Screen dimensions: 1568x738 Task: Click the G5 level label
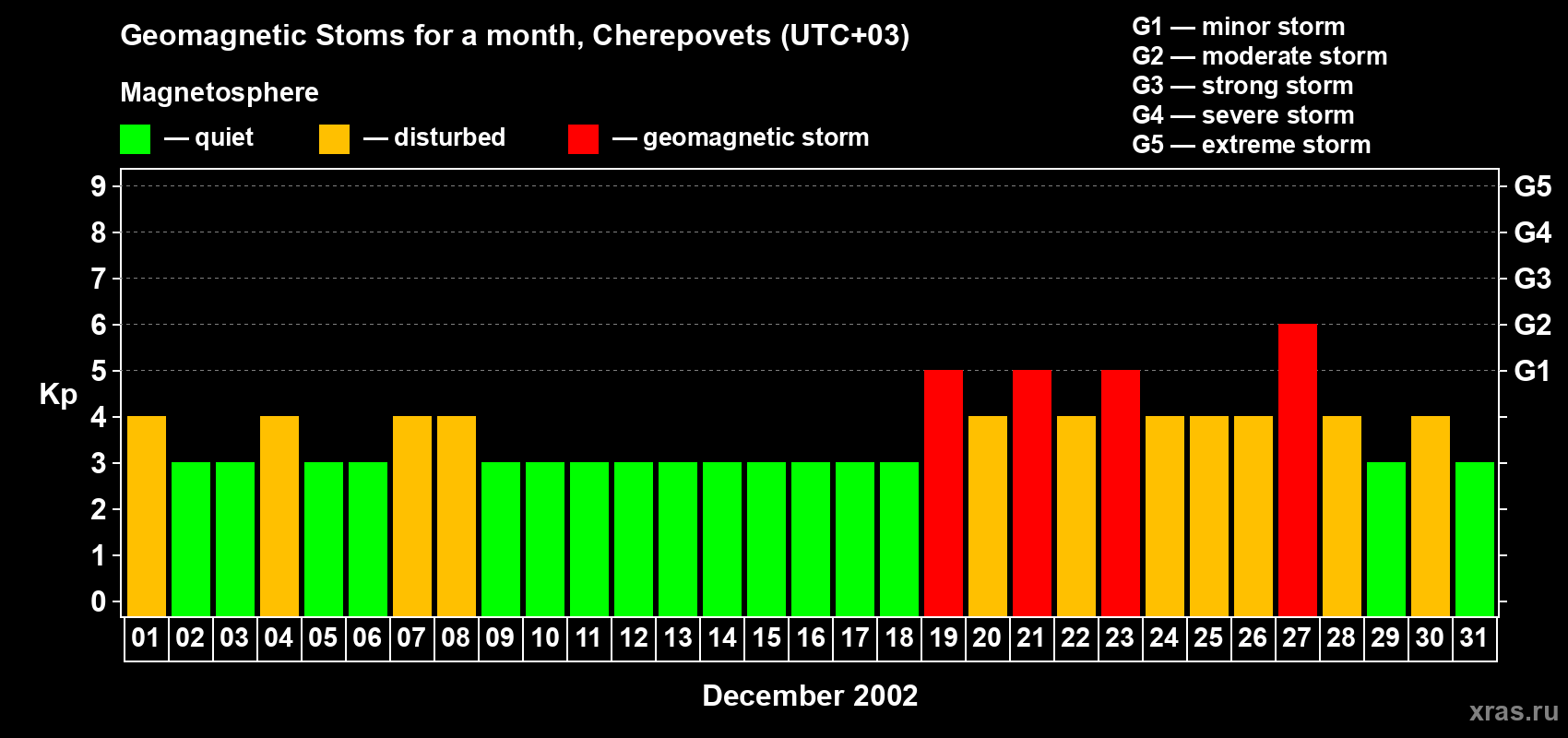(x=1532, y=186)
